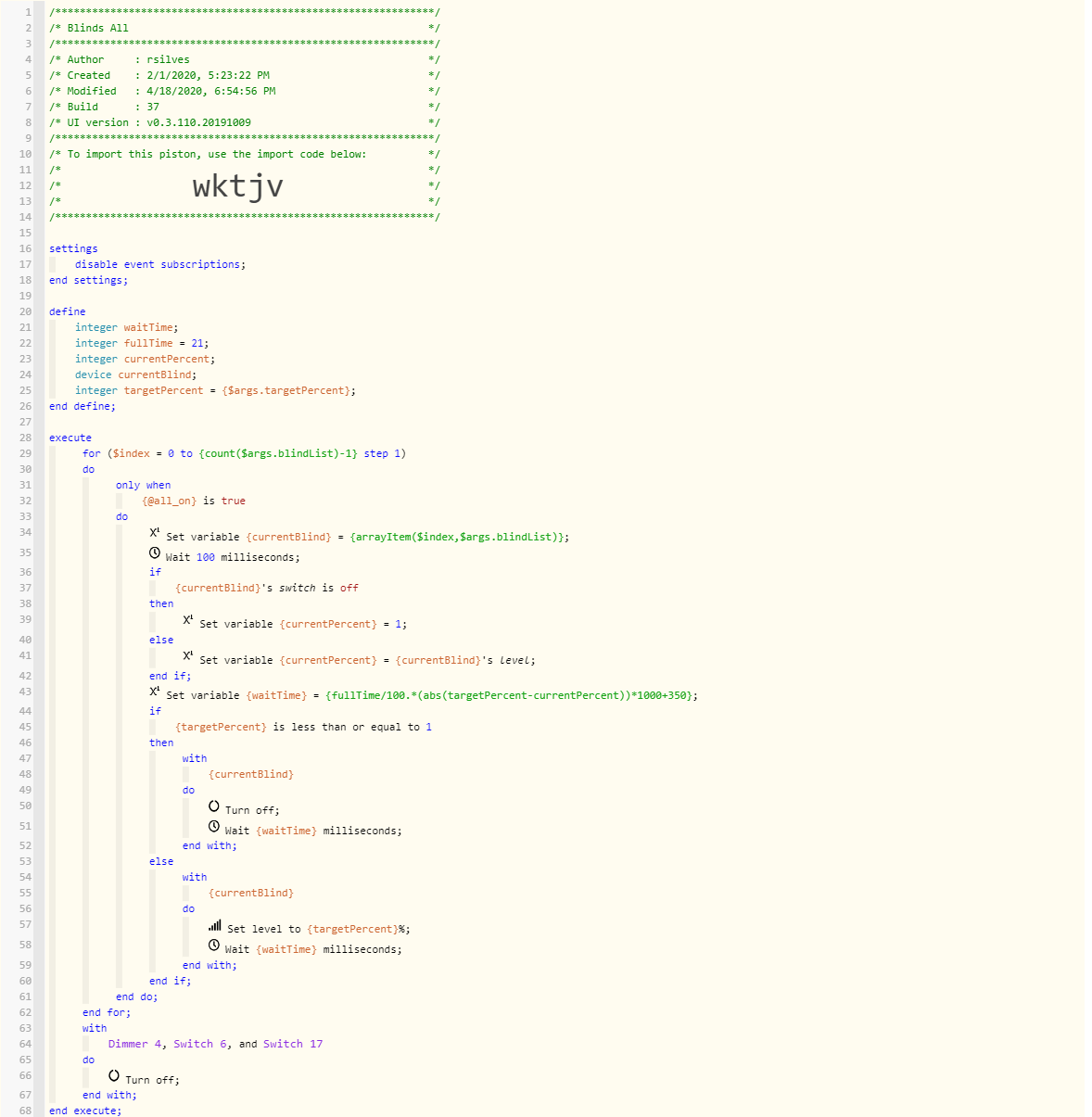Click the 'end do;' statement at line 61

coord(137,996)
